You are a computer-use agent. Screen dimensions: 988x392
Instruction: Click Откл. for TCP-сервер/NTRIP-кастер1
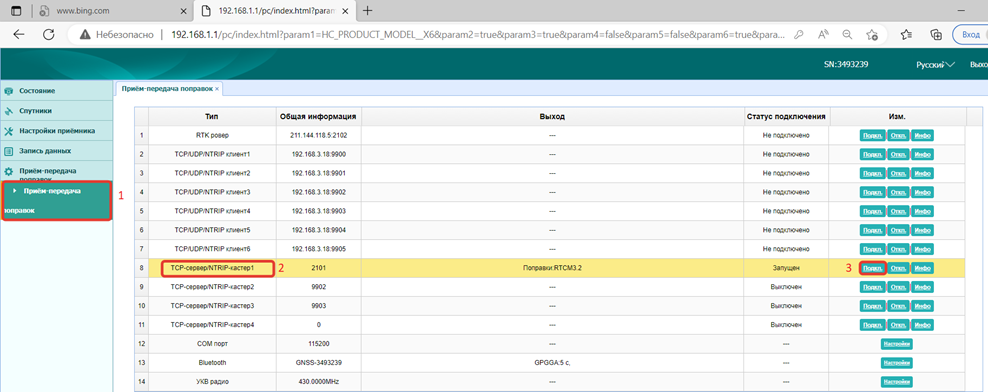pyautogui.click(x=899, y=268)
